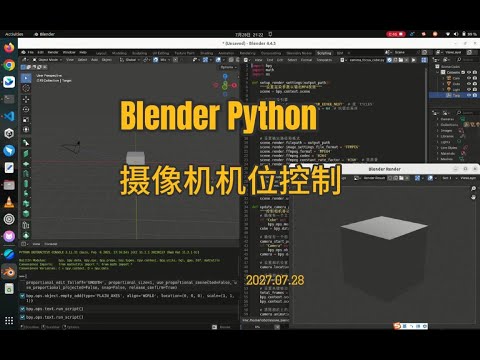Select the Transform tool in viewport toolbar

[26, 130]
